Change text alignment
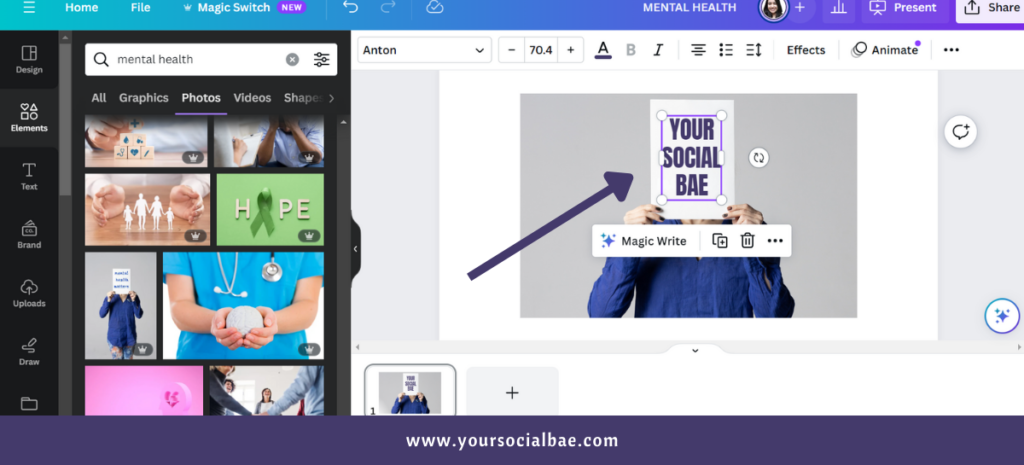Image resolution: width=1024 pixels, height=465 pixels. (x=698, y=50)
